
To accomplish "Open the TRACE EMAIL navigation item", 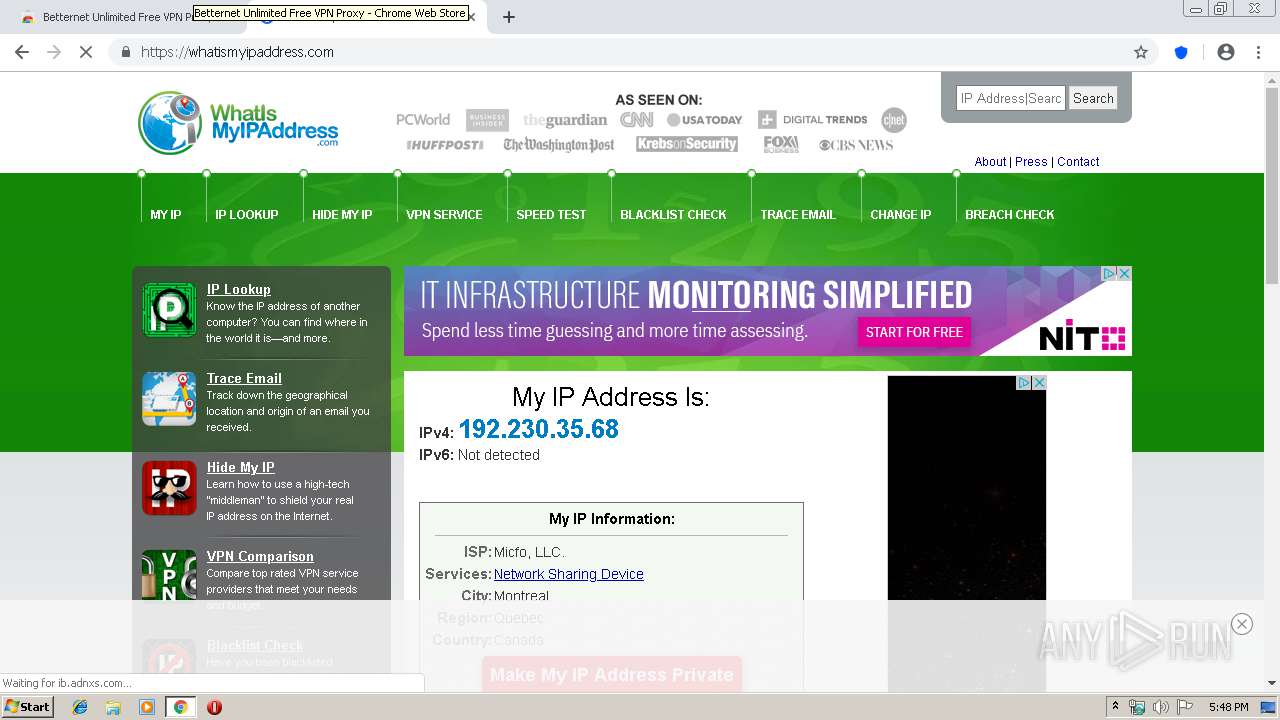I will click(x=798, y=215).
